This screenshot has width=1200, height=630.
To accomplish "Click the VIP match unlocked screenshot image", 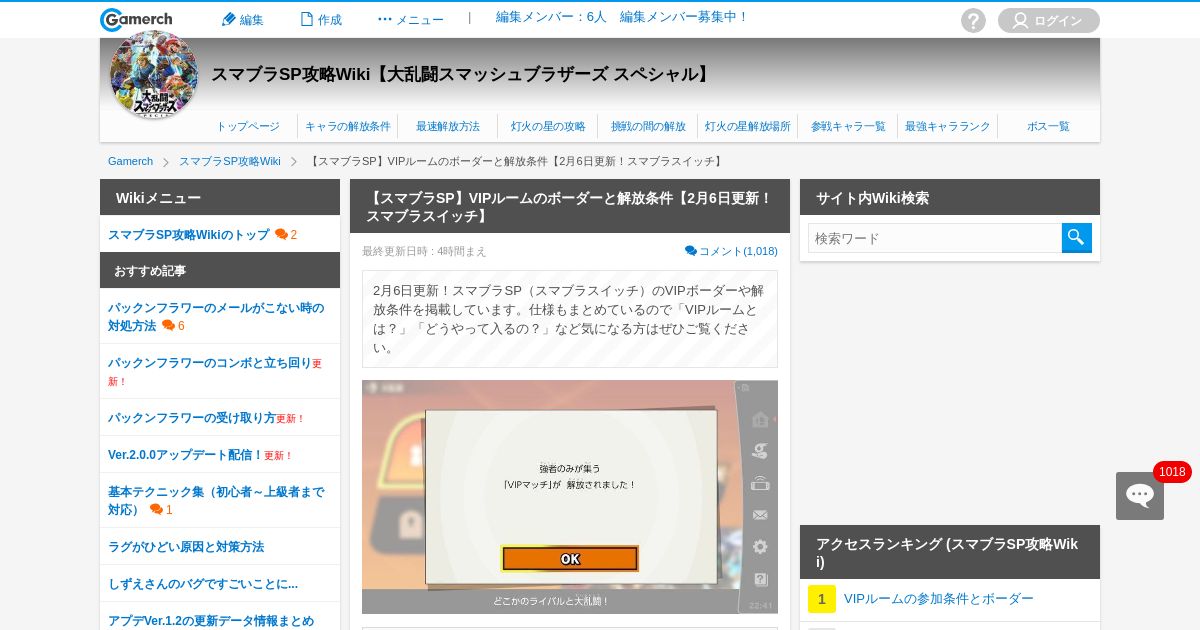I will coord(570,497).
